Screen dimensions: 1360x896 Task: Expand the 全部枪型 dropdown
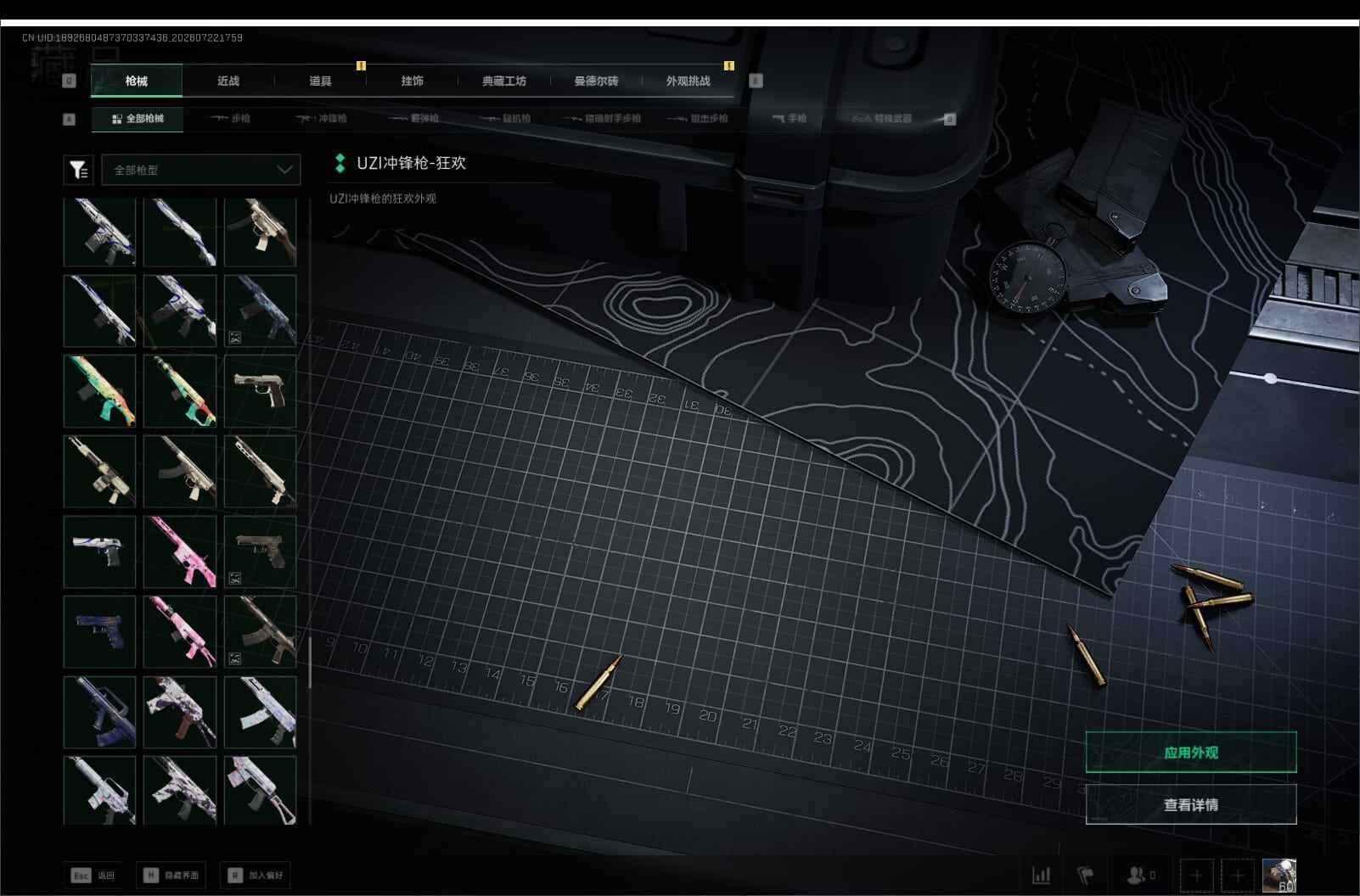tap(201, 170)
